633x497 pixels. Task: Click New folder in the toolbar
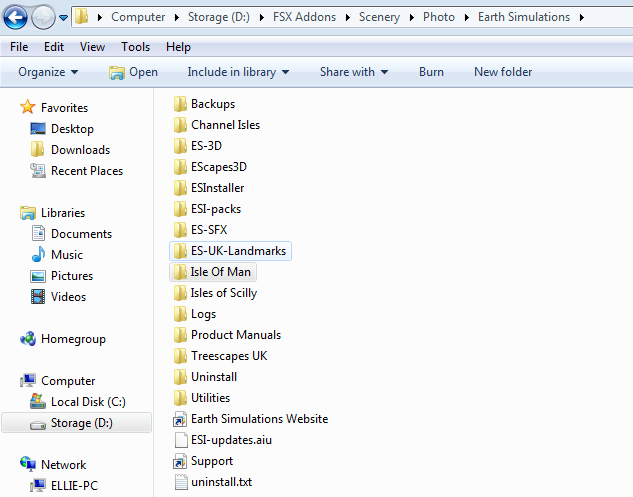click(503, 72)
